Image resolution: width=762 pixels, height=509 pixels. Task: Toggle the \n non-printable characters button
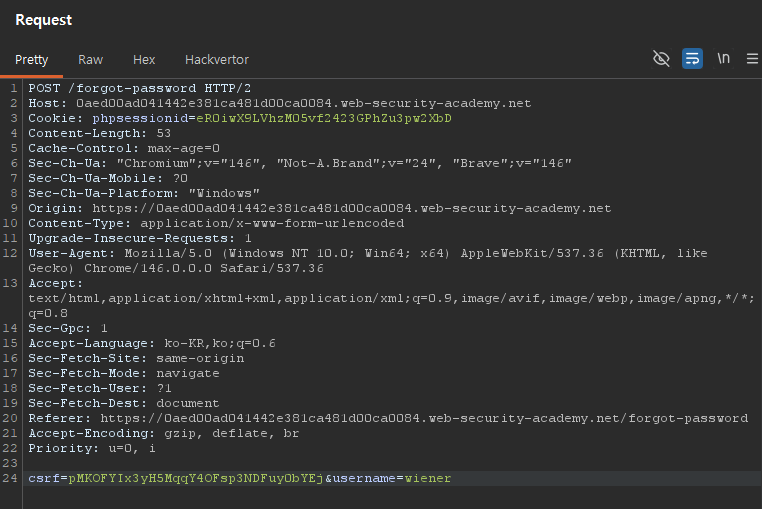(x=723, y=59)
